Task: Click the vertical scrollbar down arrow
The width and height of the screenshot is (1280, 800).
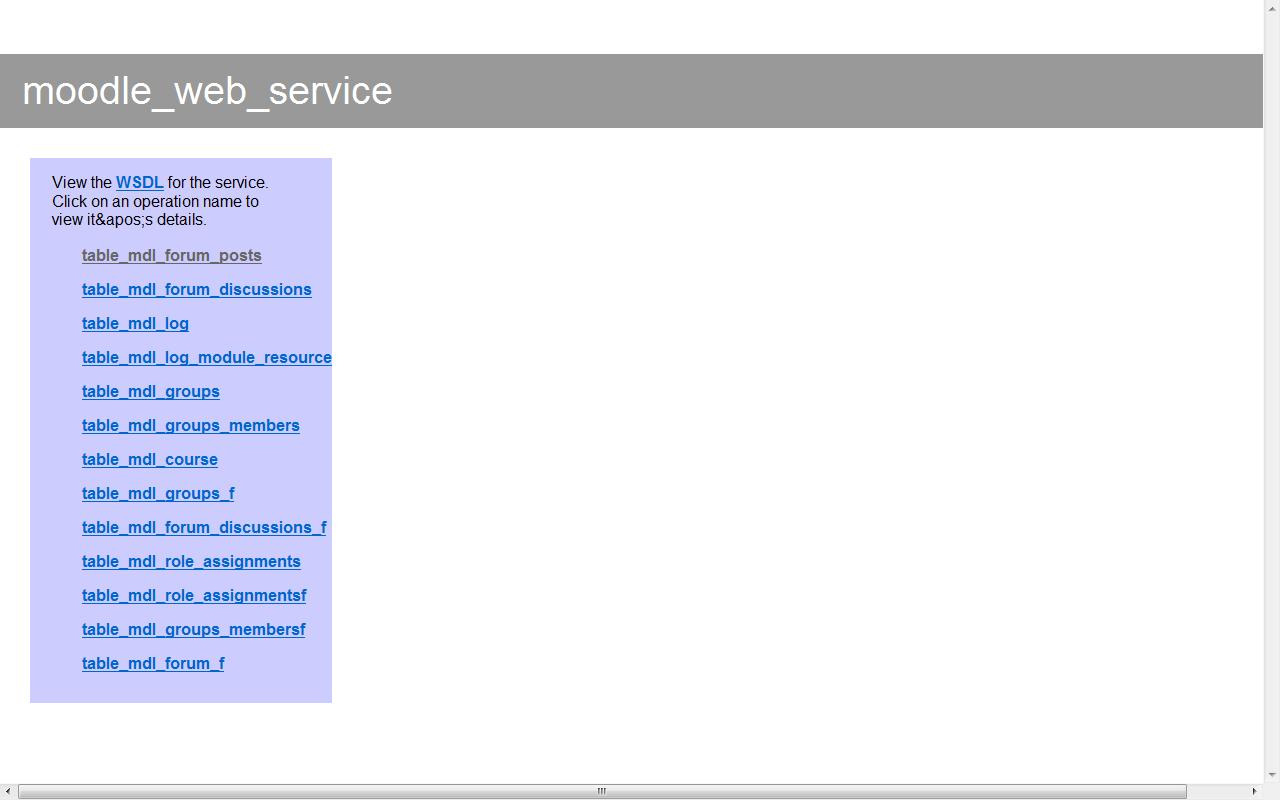Action: [x=1272, y=775]
